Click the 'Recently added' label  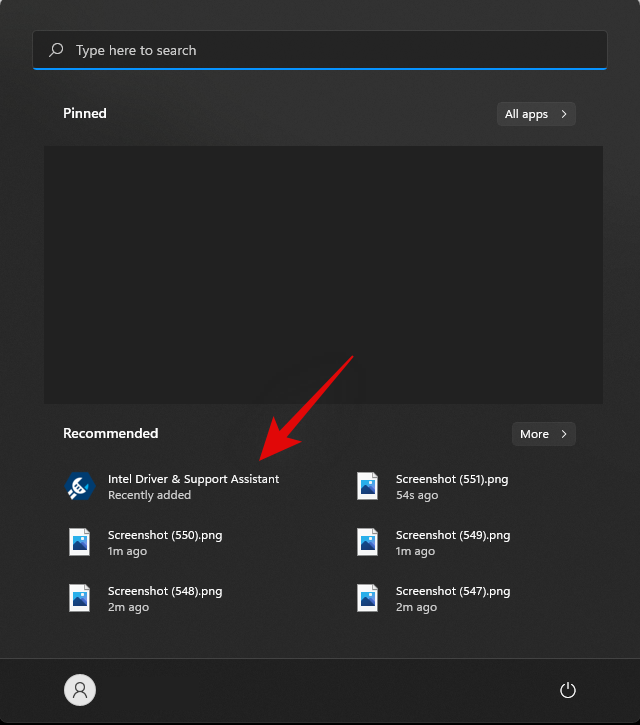pos(149,495)
